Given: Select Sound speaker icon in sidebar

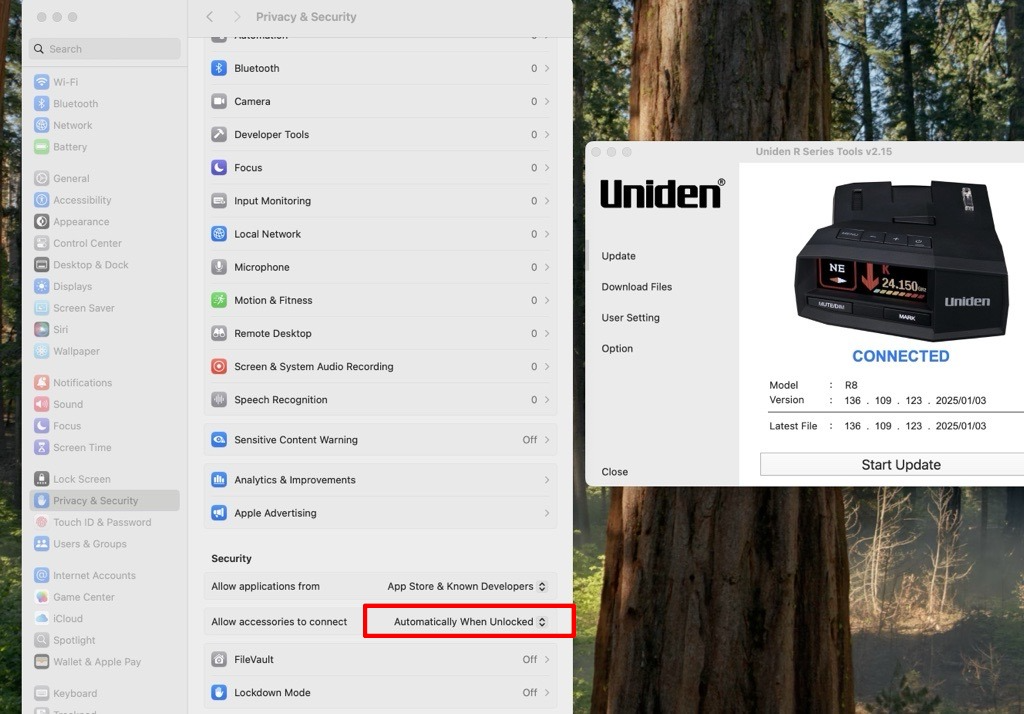Looking at the screenshot, I should point(42,404).
